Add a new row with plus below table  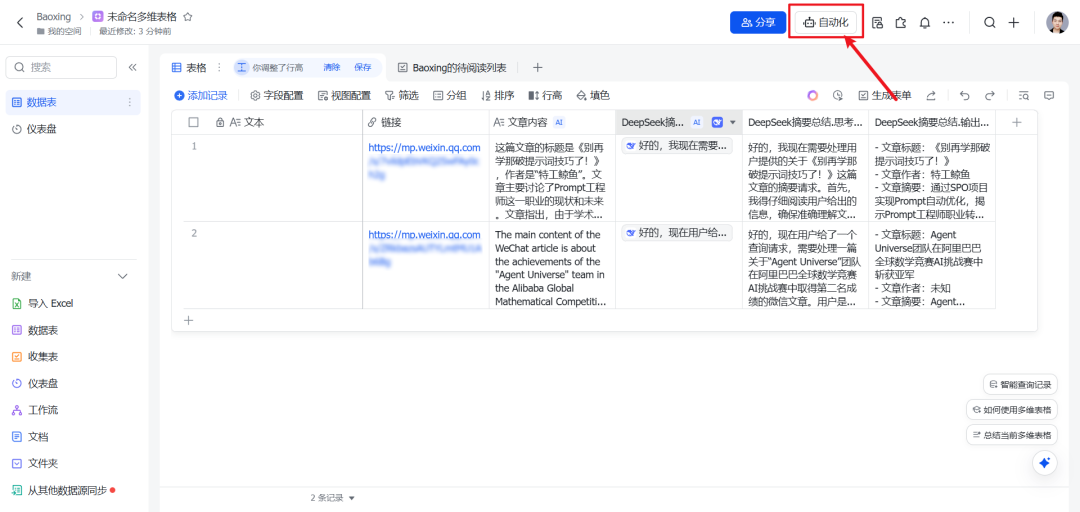189,320
